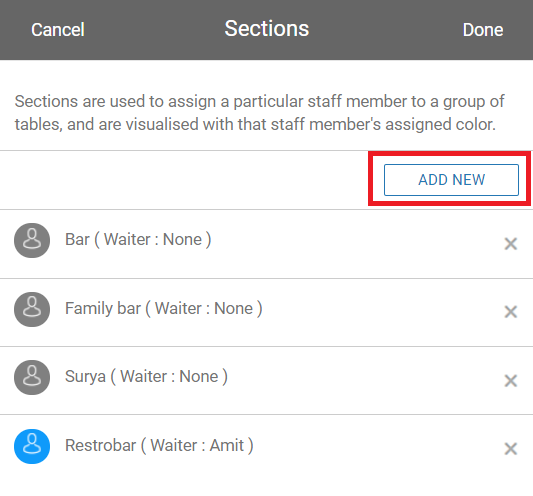The width and height of the screenshot is (533, 496).
Task: Click the Family bar section avatar icon
Action: (x=32, y=309)
